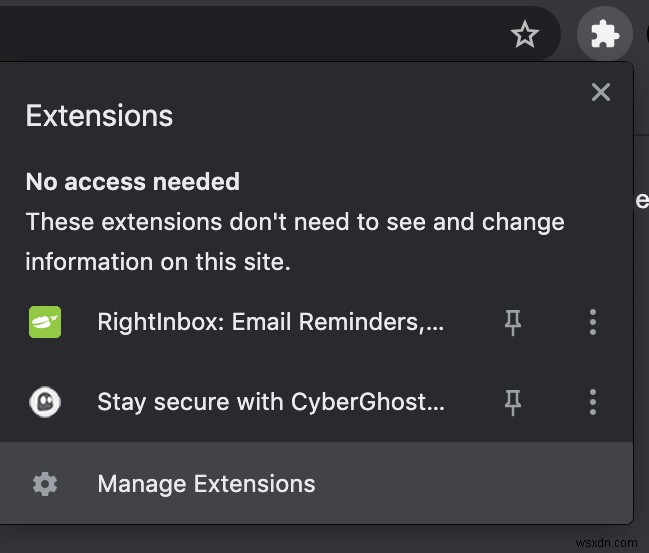
Task: Click the Extensions puzzle piece toolbar icon
Action: [604, 36]
